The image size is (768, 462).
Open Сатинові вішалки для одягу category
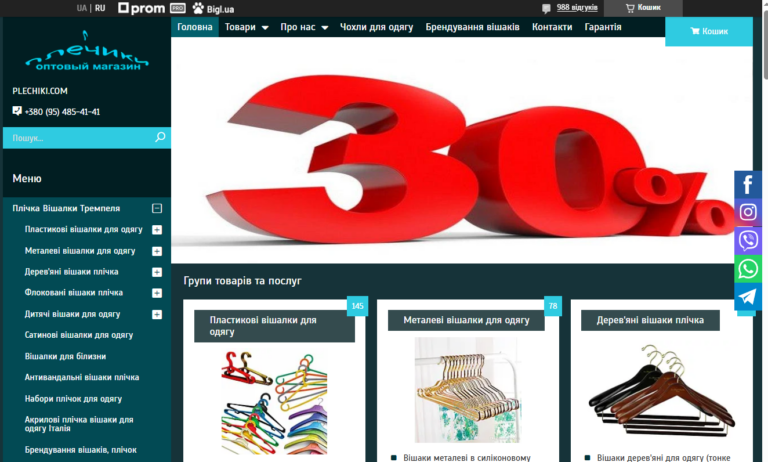click(x=79, y=335)
